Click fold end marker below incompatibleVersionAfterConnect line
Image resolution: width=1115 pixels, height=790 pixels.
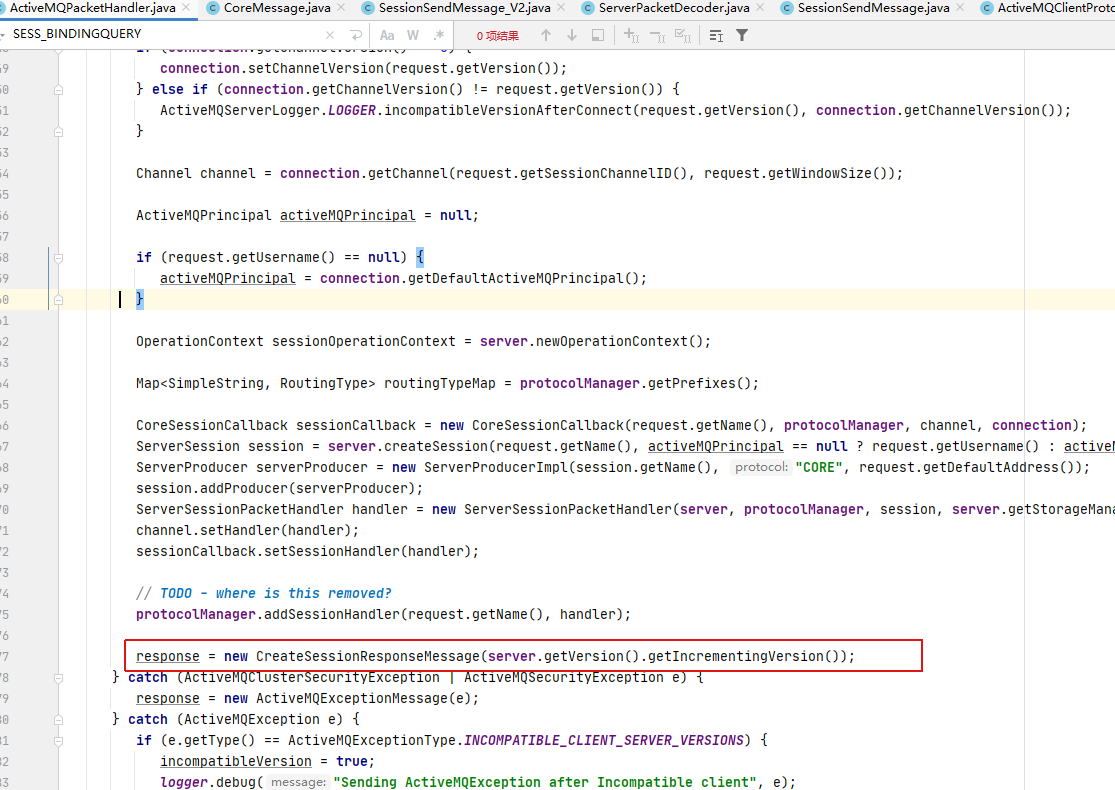58,132
